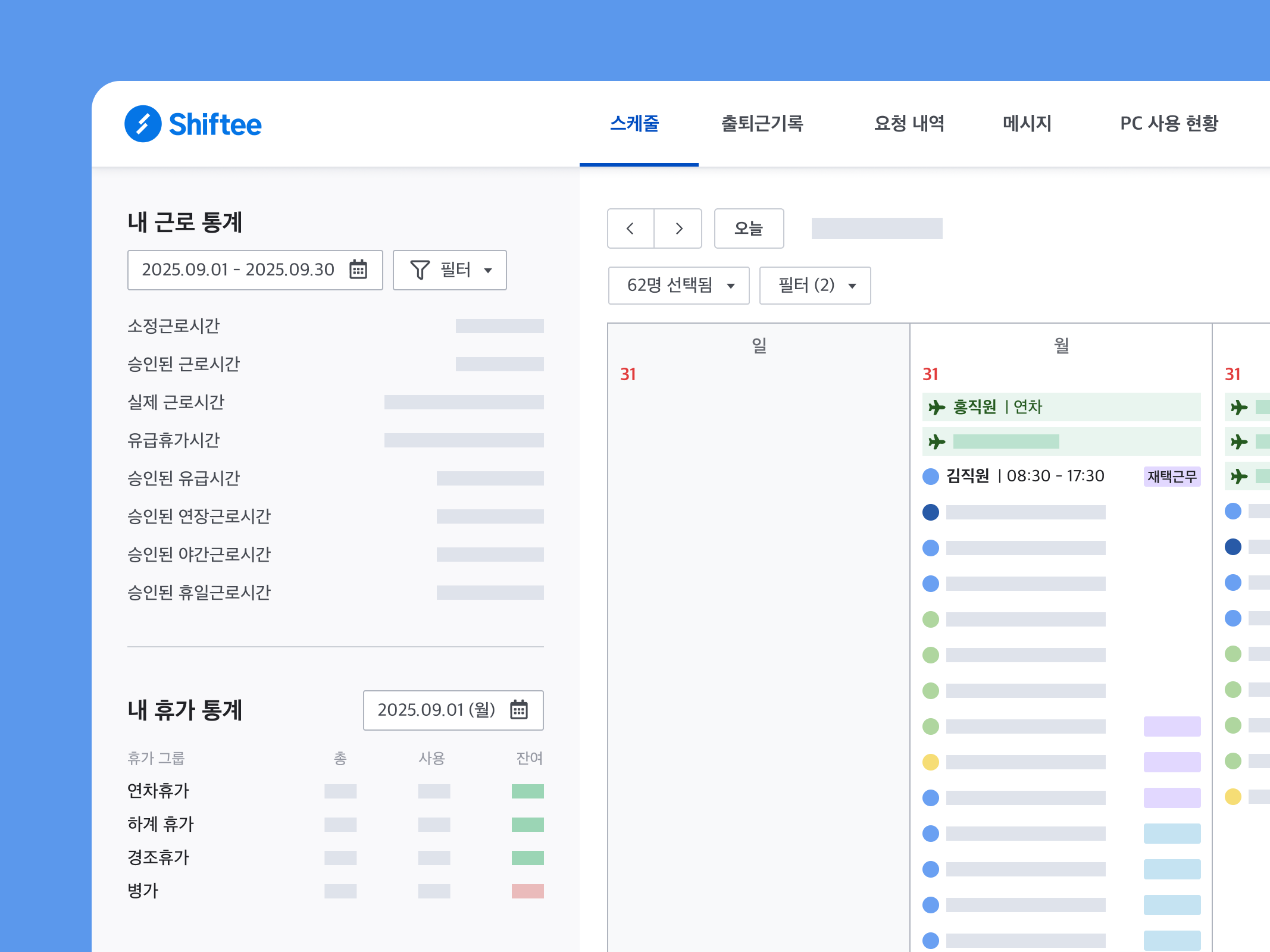Image resolution: width=1270 pixels, height=952 pixels.
Task: Expand the 62명 선택됨 dropdown
Action: (x=678, y=286)
